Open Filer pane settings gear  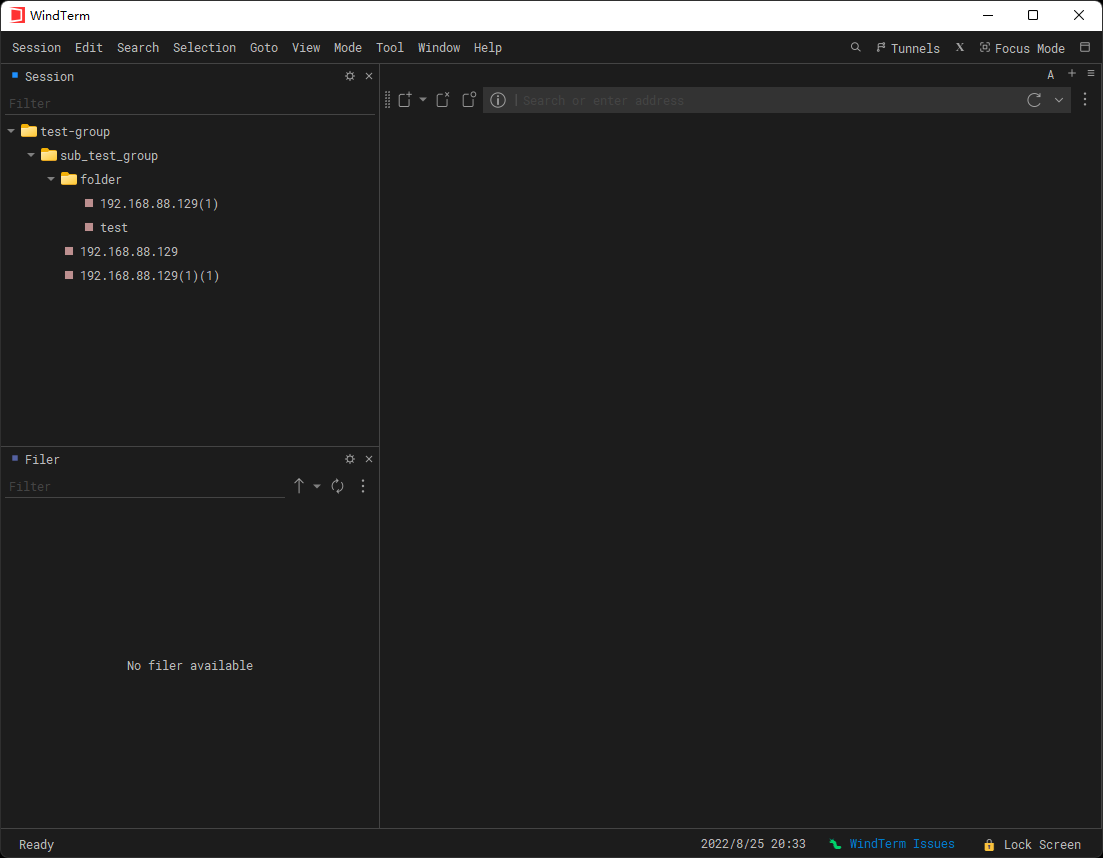coord(350,459)
